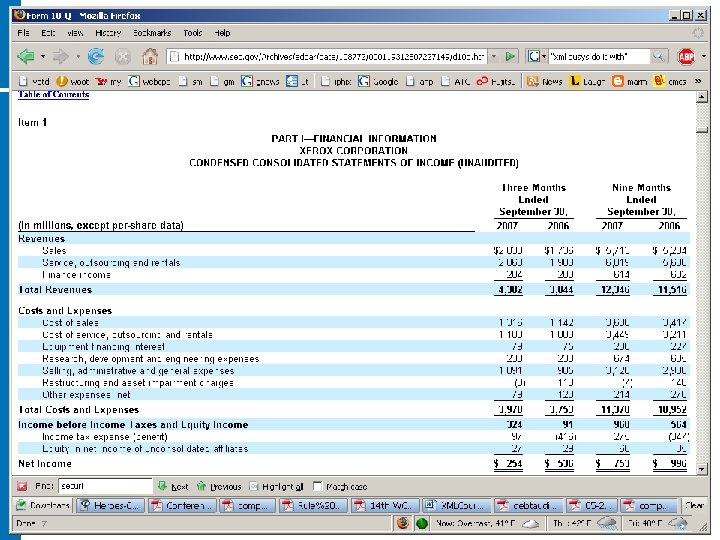The image size is (720, 540).
Task: Go back with the green Back arrow
Action: [26, 56]
